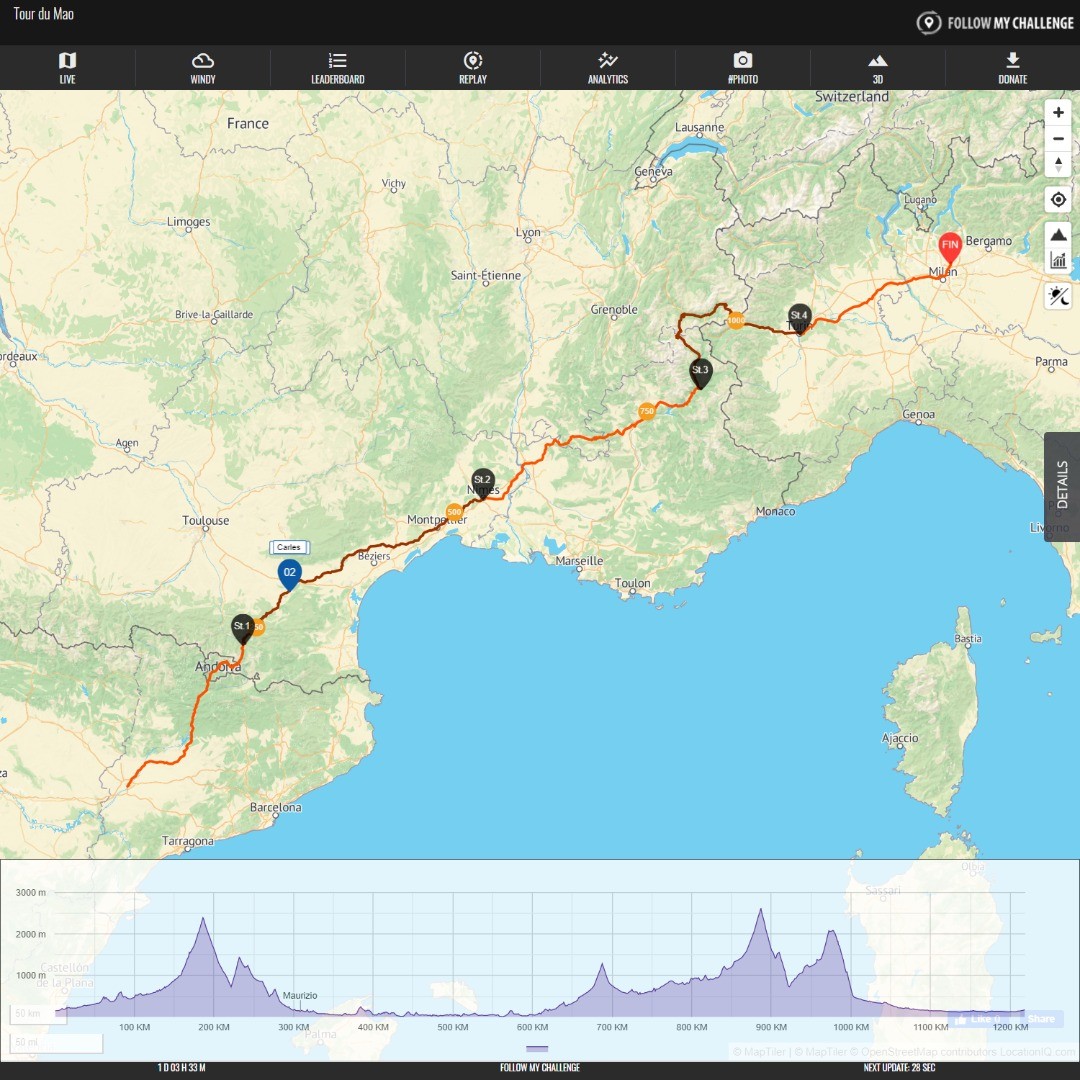Click the St.3 stage marker on the map
The width and height of the screenshot is (1080, 1080).
coord(700,370)
